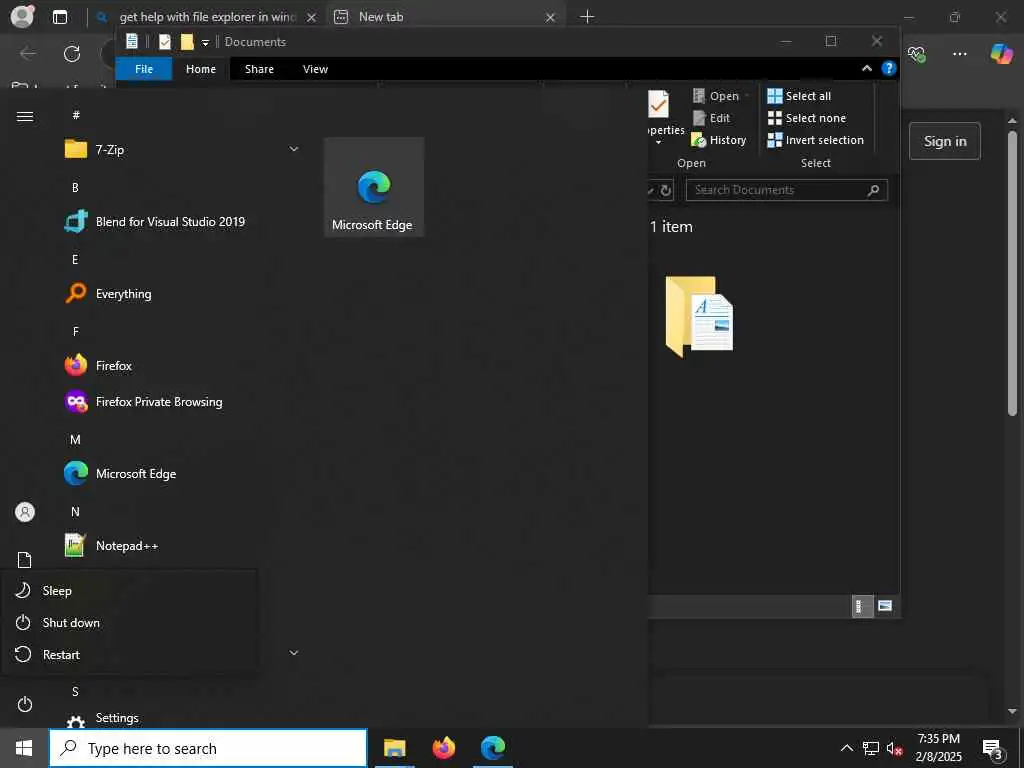Choose Sleep from the power menu
Image resolution: width=1024 pixels, height=768 pixels.
click(129, 590)
